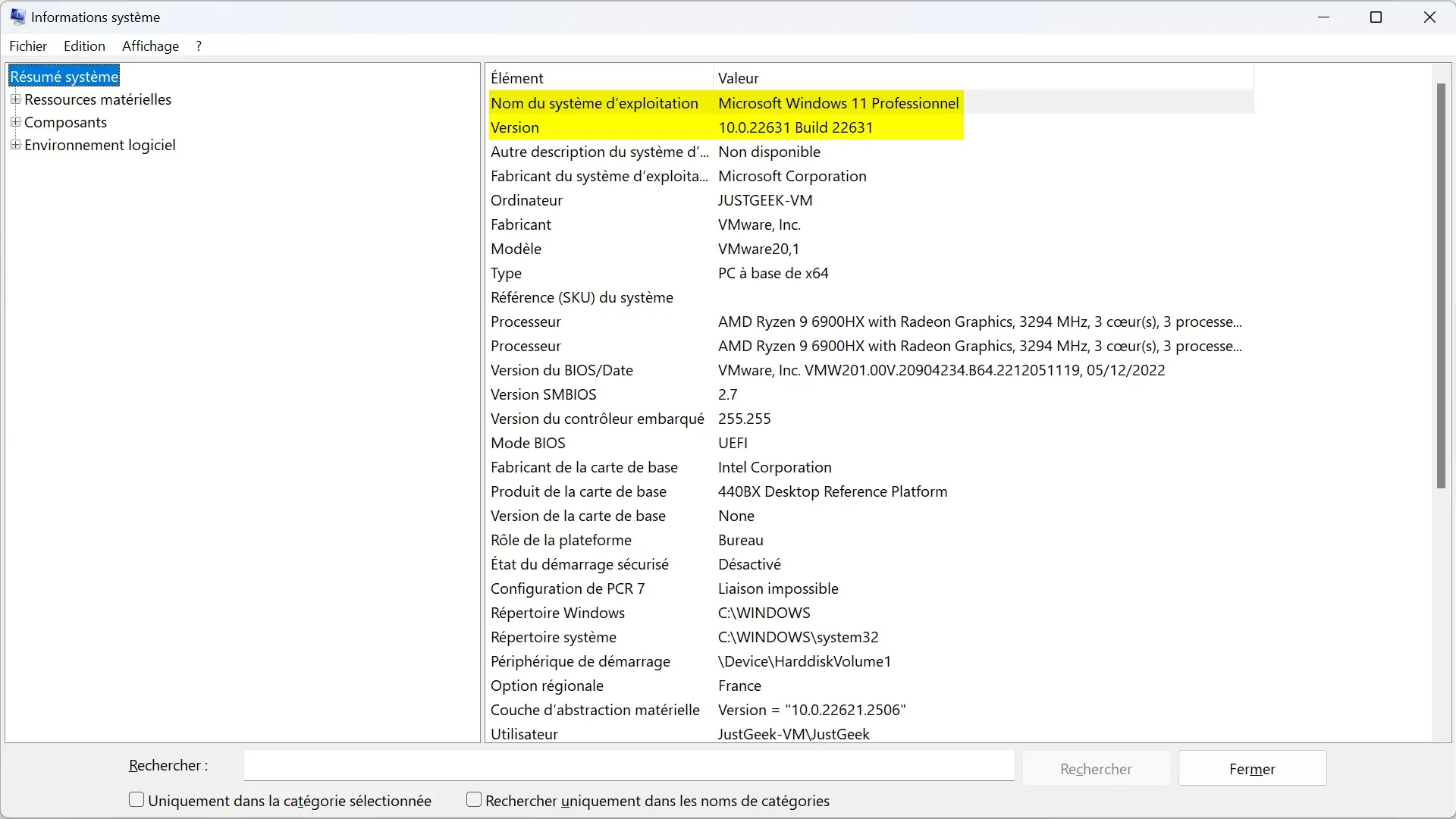This screenshot has width=1456, height=819.
Task: Select the JustGeek-VM\JustGeek user value
Action: pos(793,733)
